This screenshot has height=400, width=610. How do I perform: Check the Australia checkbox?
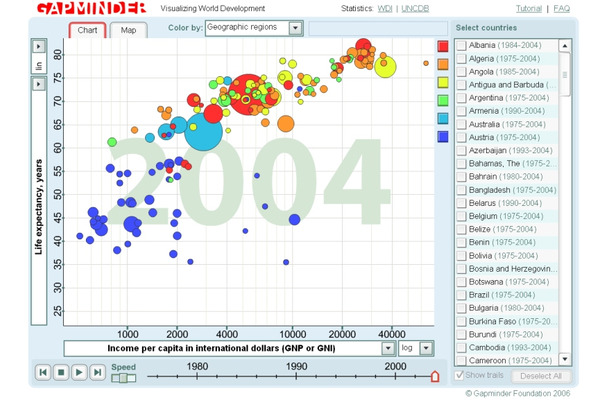coord(461,124)
